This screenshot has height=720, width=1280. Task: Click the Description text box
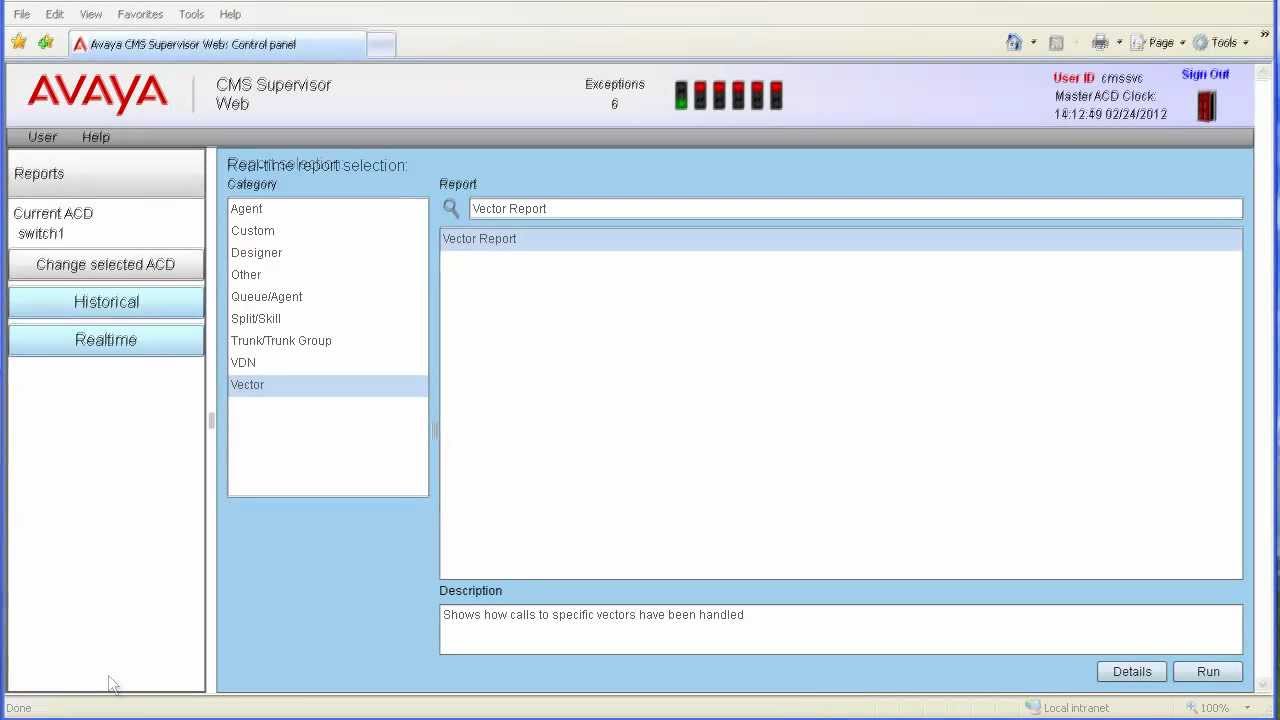[841, 629]
